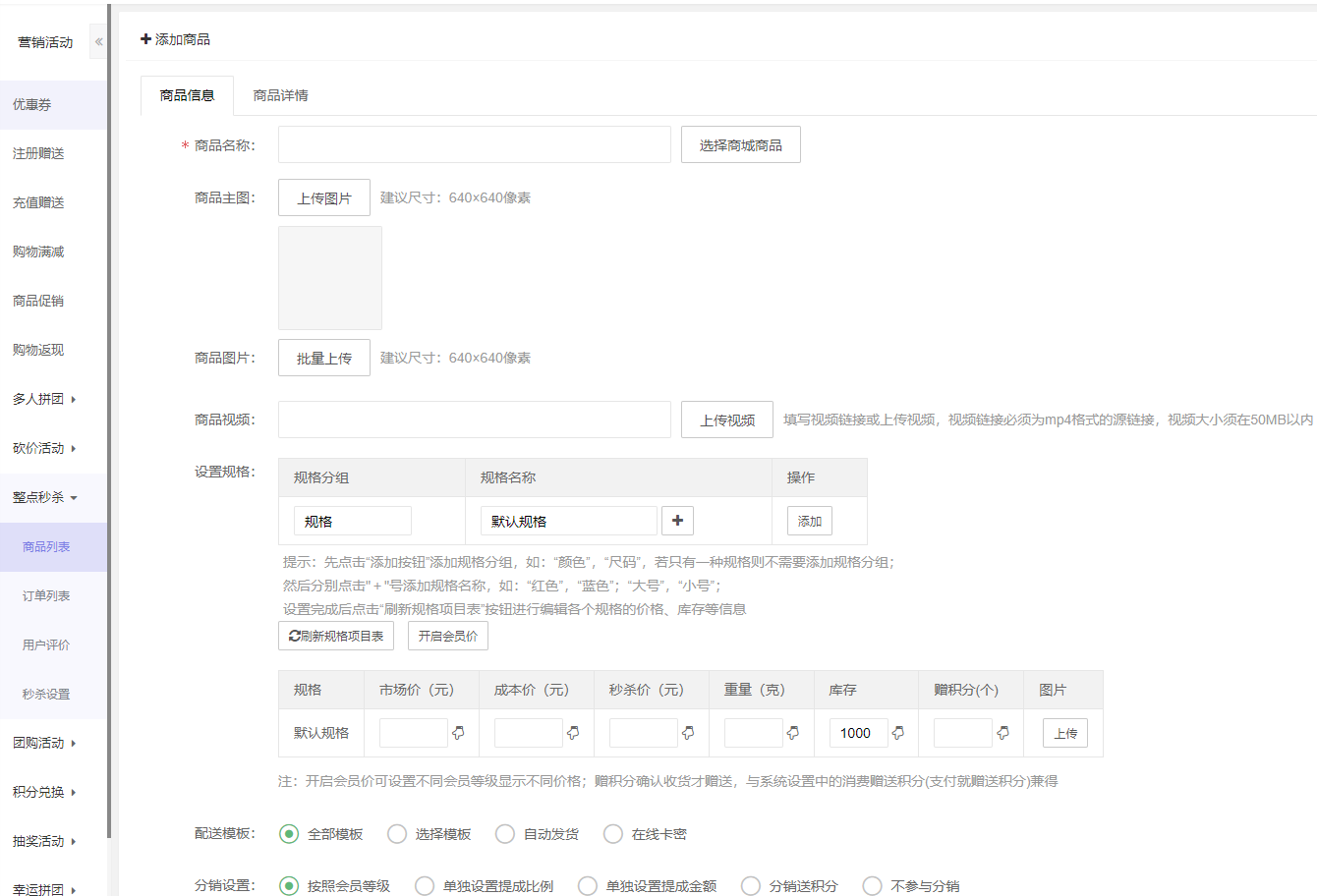1317x896 pixels.
Task: Click the plus icon beside 默认规格 field
Action: (677, 521)
